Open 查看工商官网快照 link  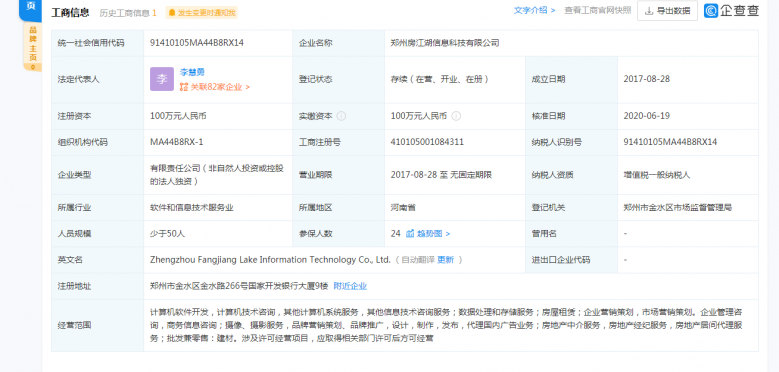[598, 10]
